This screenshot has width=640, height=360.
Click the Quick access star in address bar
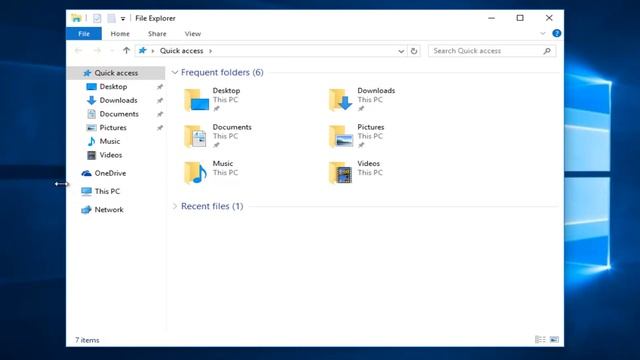[x=142, y=51]
